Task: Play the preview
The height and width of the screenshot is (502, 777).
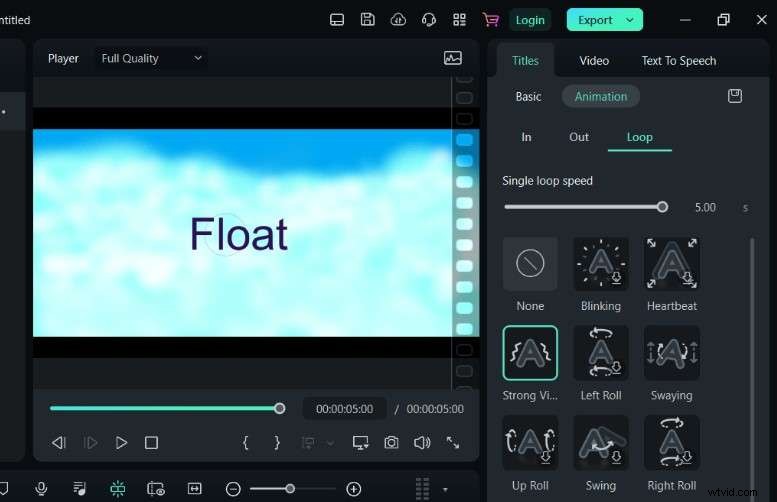Action: [121, 443]
